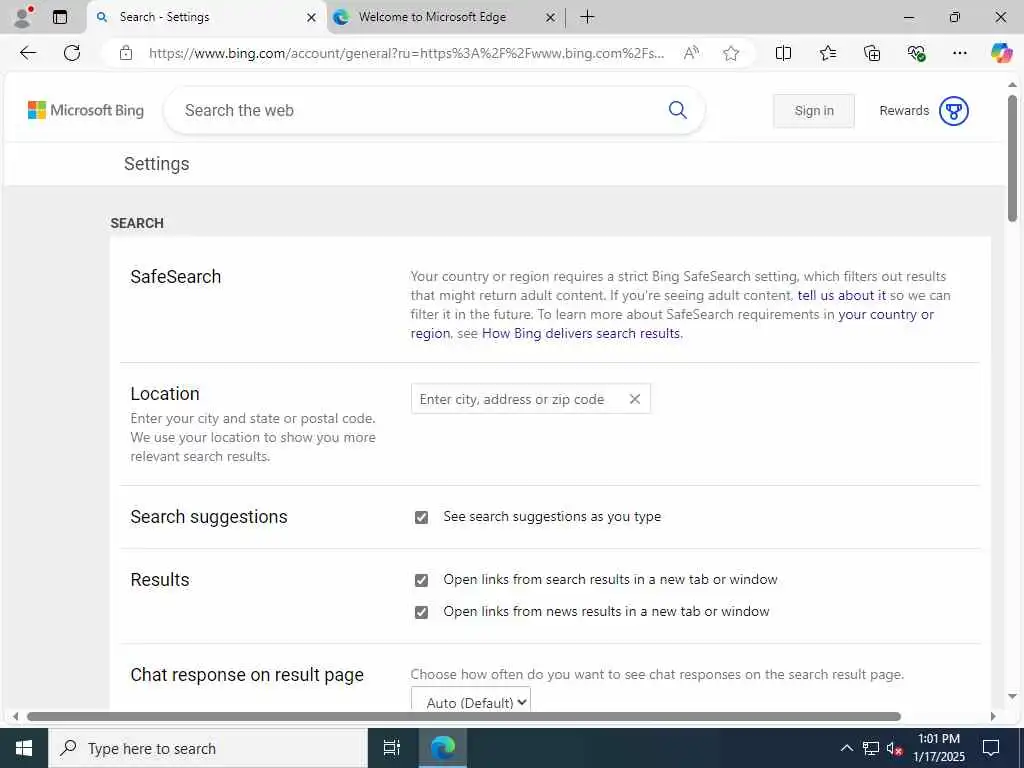Uncheck See search suggestions as you type

click(421, 517)
